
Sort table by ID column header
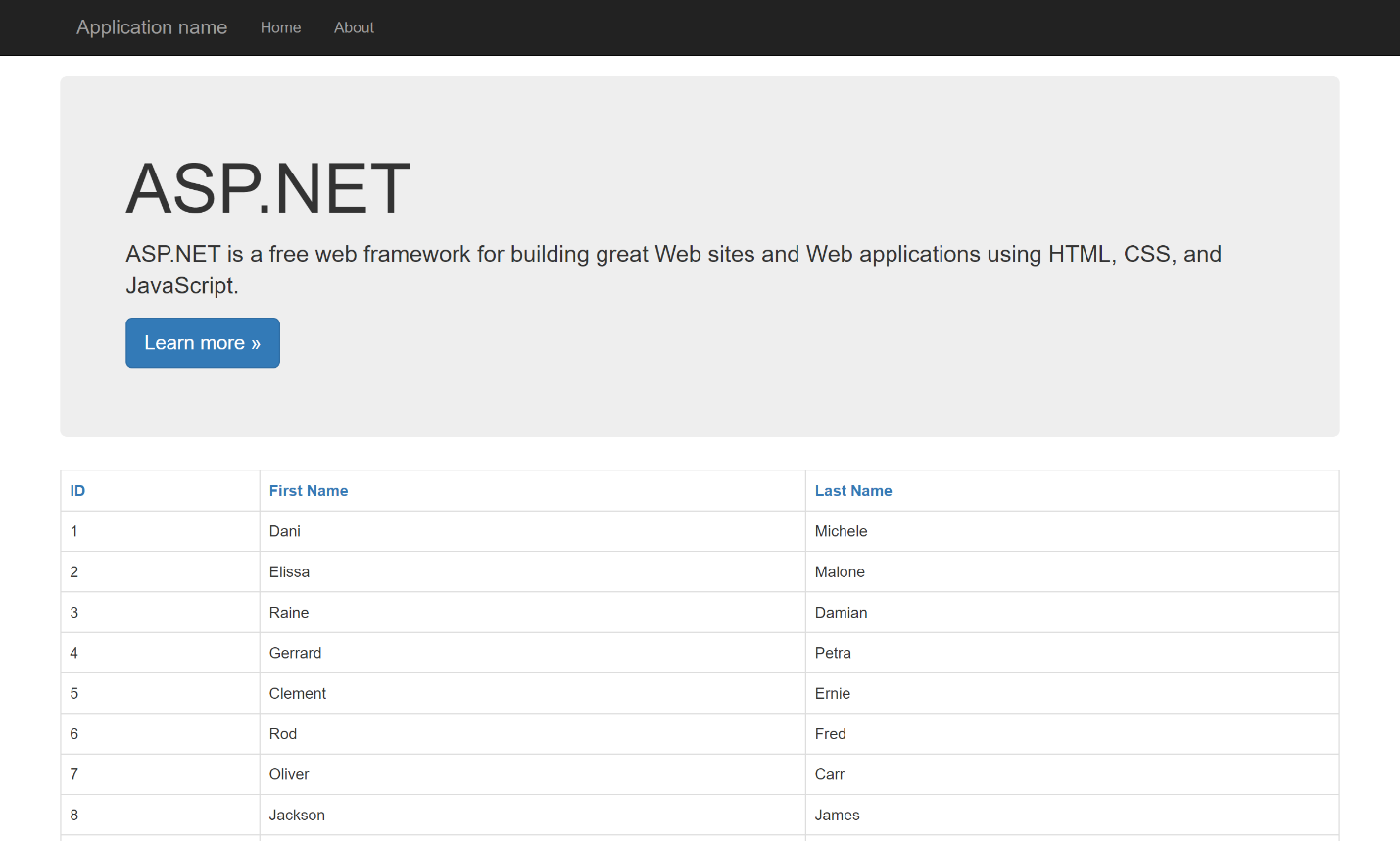tap(78, 491)
